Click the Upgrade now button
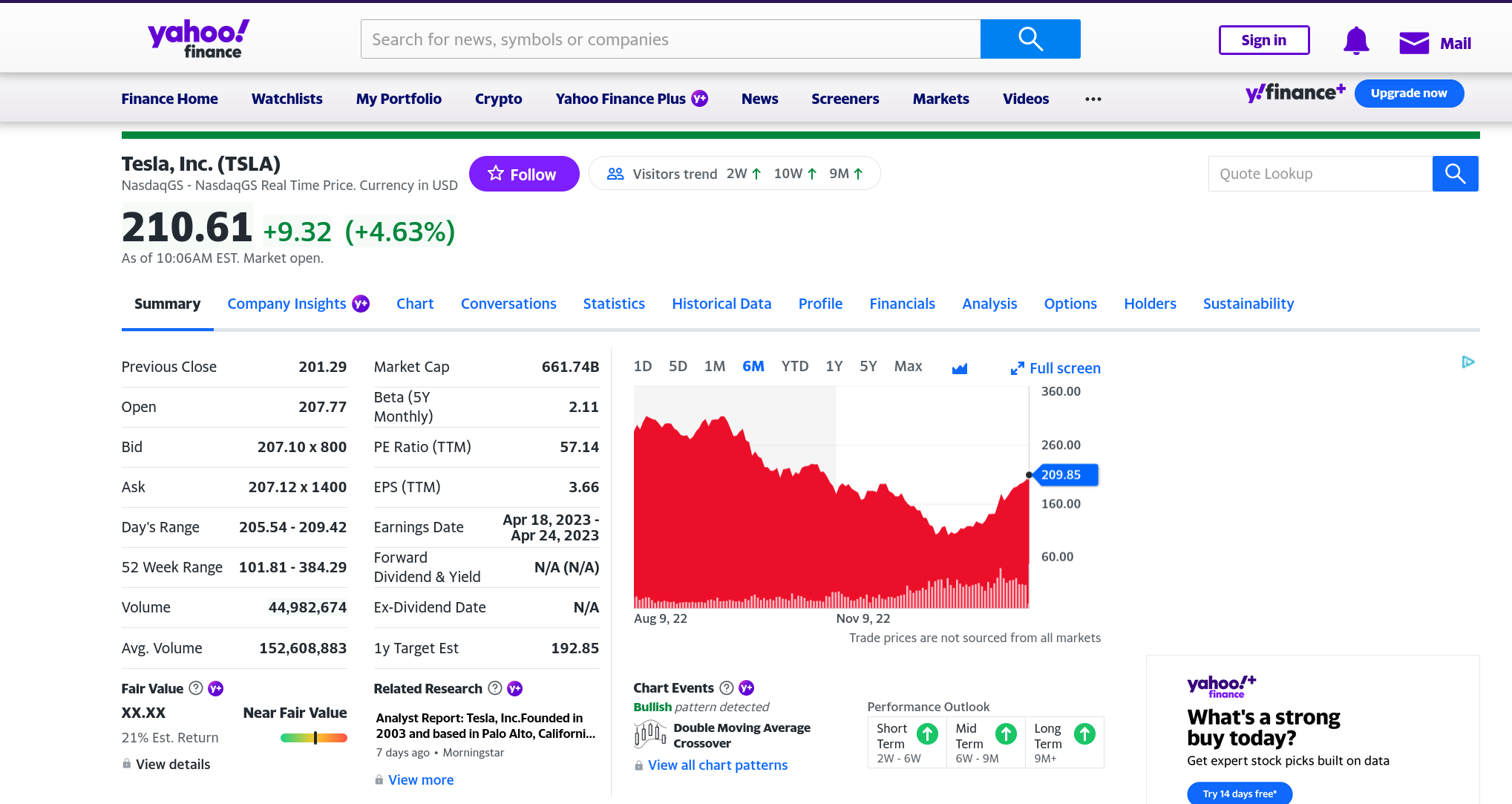Viewport: 1512px width, 804px height. pyautogui.click(x=1409, y=94)
